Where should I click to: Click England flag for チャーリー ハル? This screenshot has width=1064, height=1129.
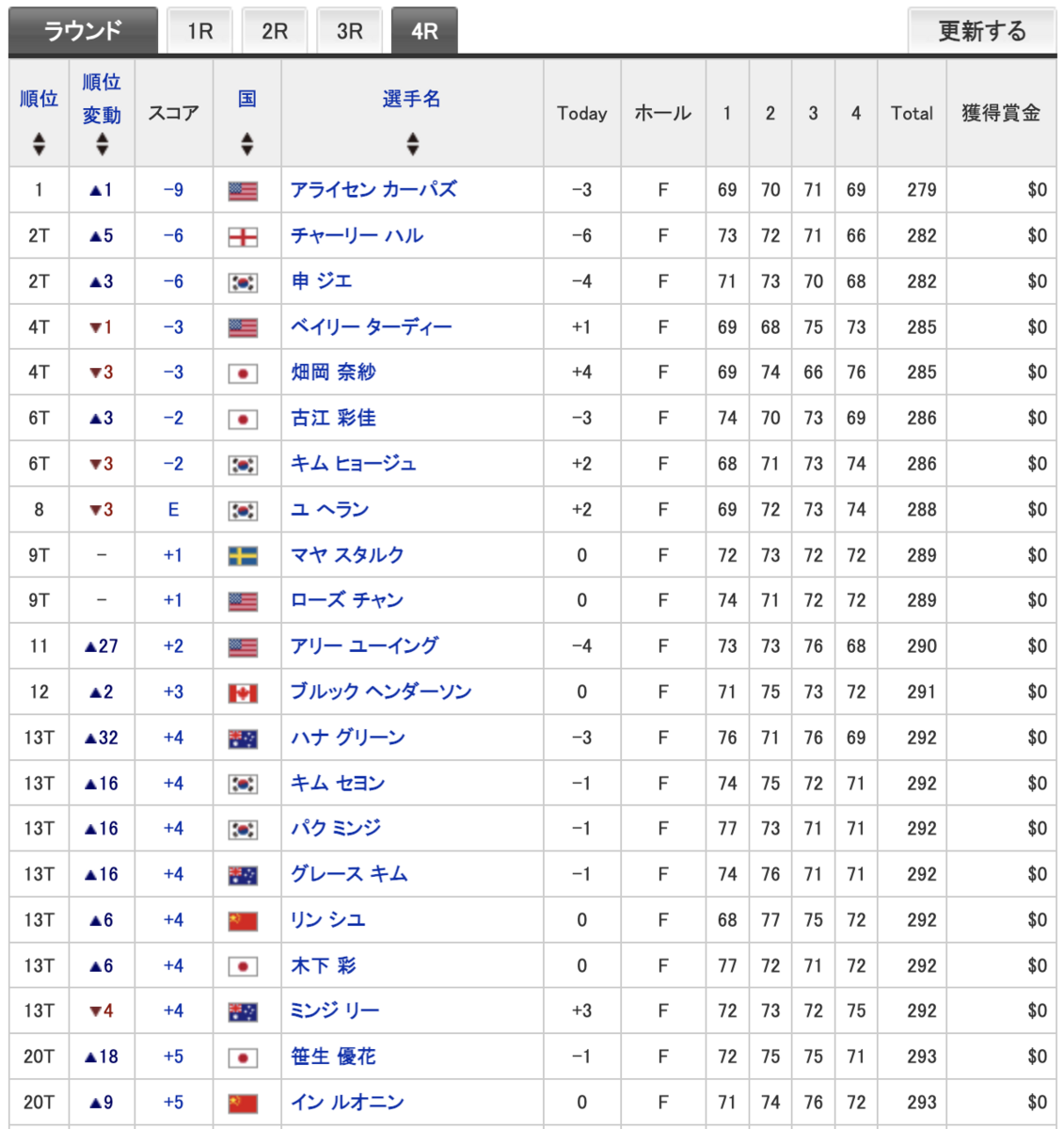point(243,237)
